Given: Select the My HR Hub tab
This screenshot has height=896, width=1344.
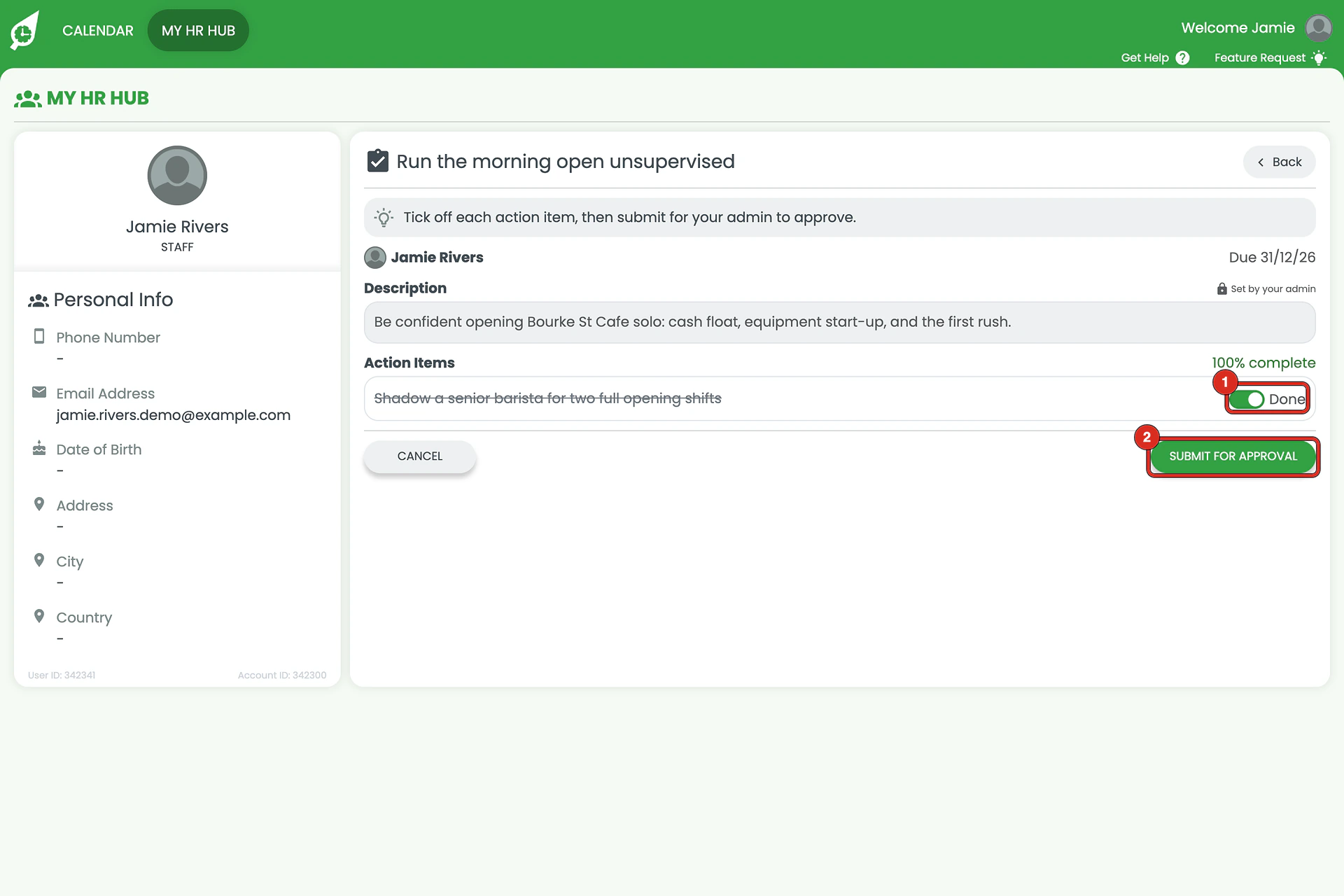Looking at the screenshot, I should (198, 31).
